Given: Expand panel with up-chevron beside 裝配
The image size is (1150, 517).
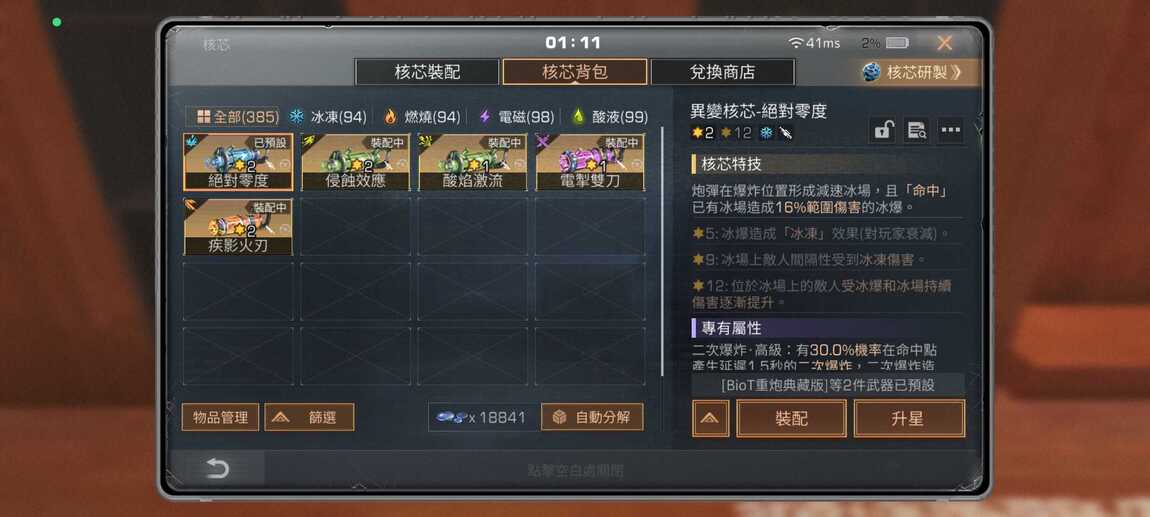Looking at the screenshot, I should (x=710, y=419).
